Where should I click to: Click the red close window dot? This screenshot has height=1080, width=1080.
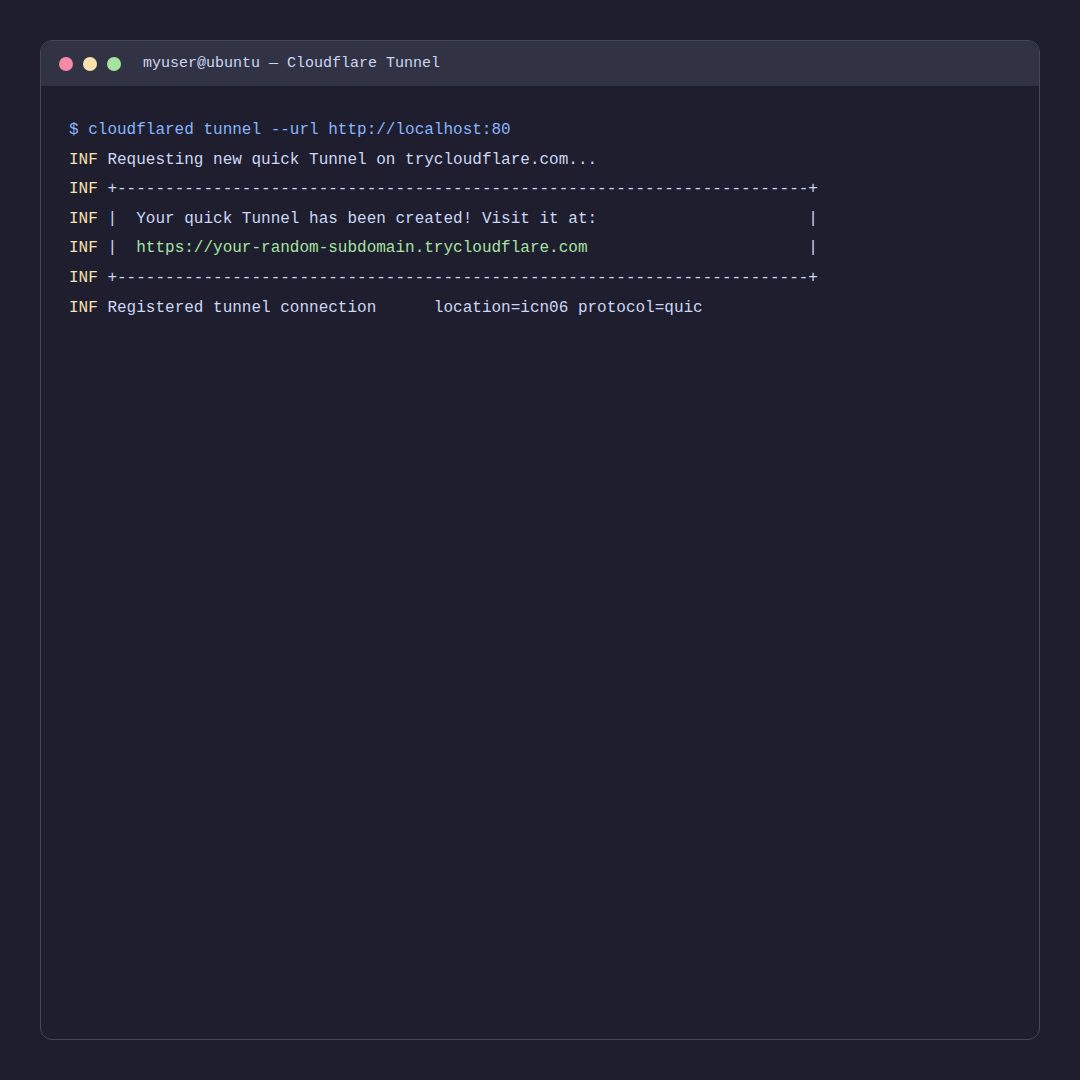pos(66,64)
